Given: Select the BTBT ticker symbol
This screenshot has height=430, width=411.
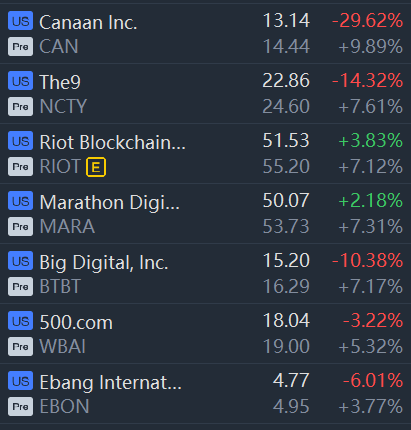Looking at the screenshot, I should [60, 286].
